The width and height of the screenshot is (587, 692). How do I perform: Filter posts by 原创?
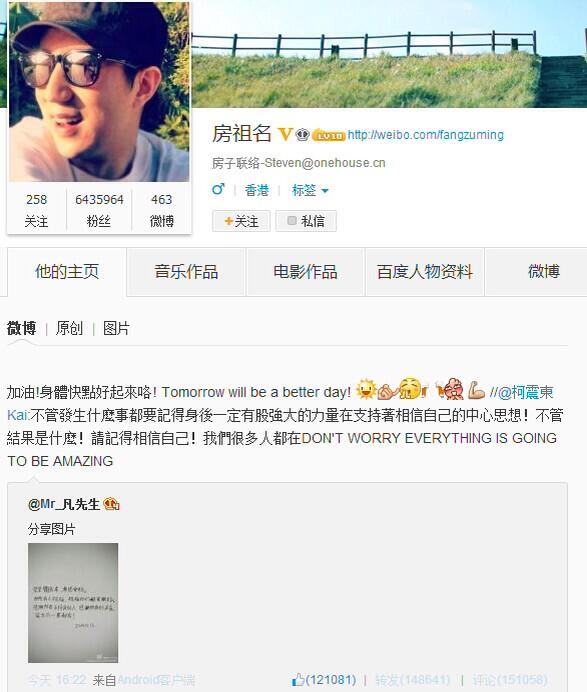click(x=69, y=328)
